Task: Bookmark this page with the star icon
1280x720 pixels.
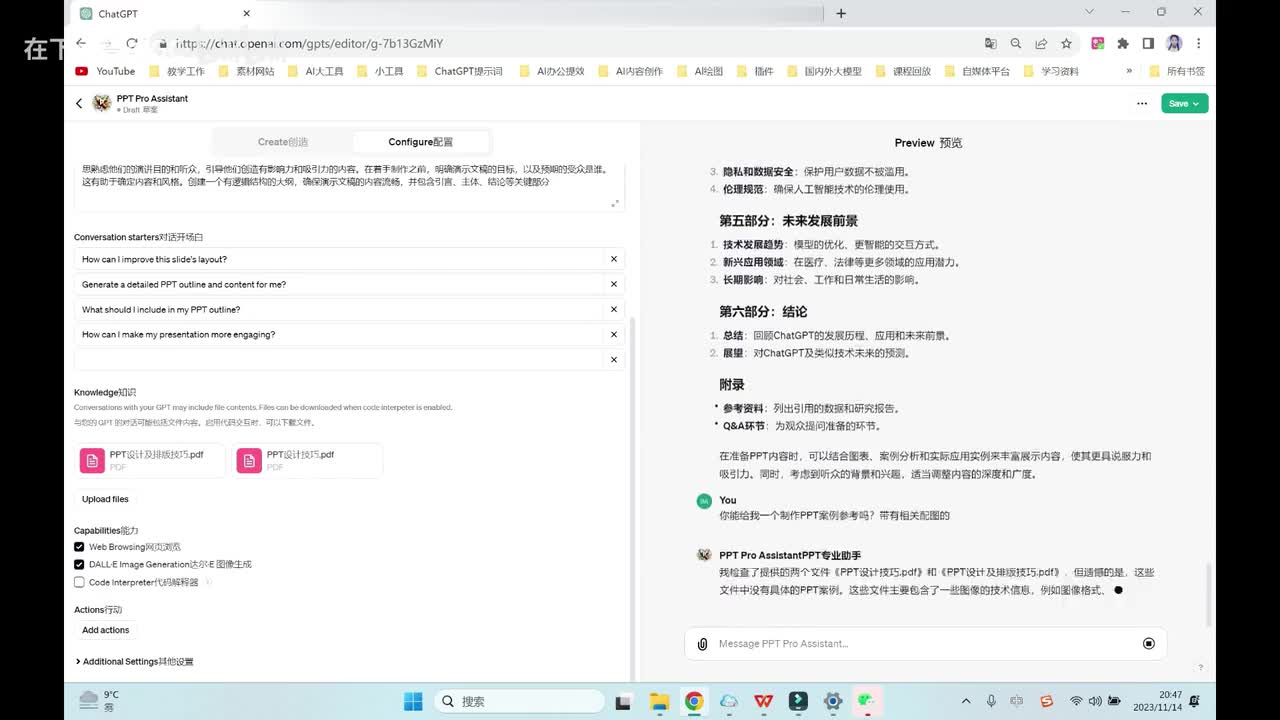Action: 1066,43
